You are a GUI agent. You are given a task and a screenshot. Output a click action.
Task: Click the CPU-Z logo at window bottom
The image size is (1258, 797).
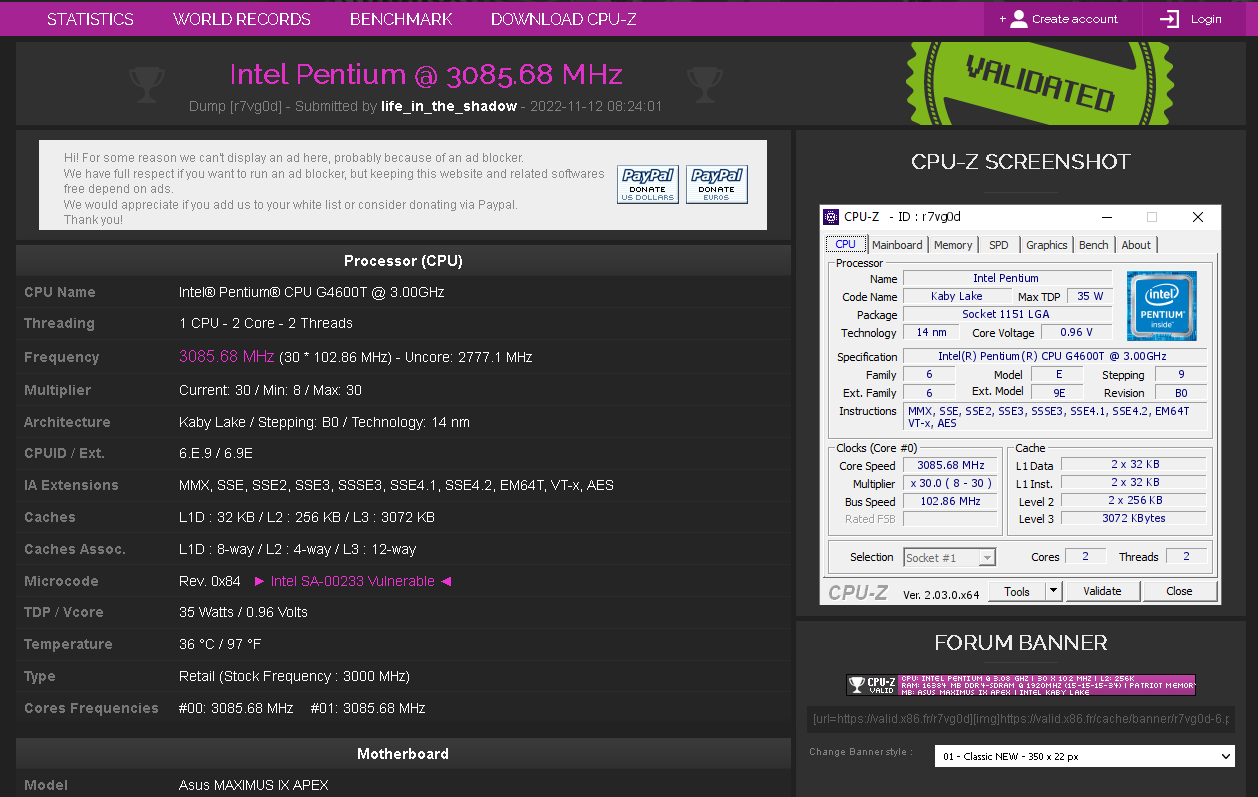pyautogui.click(x=858, y=592)
